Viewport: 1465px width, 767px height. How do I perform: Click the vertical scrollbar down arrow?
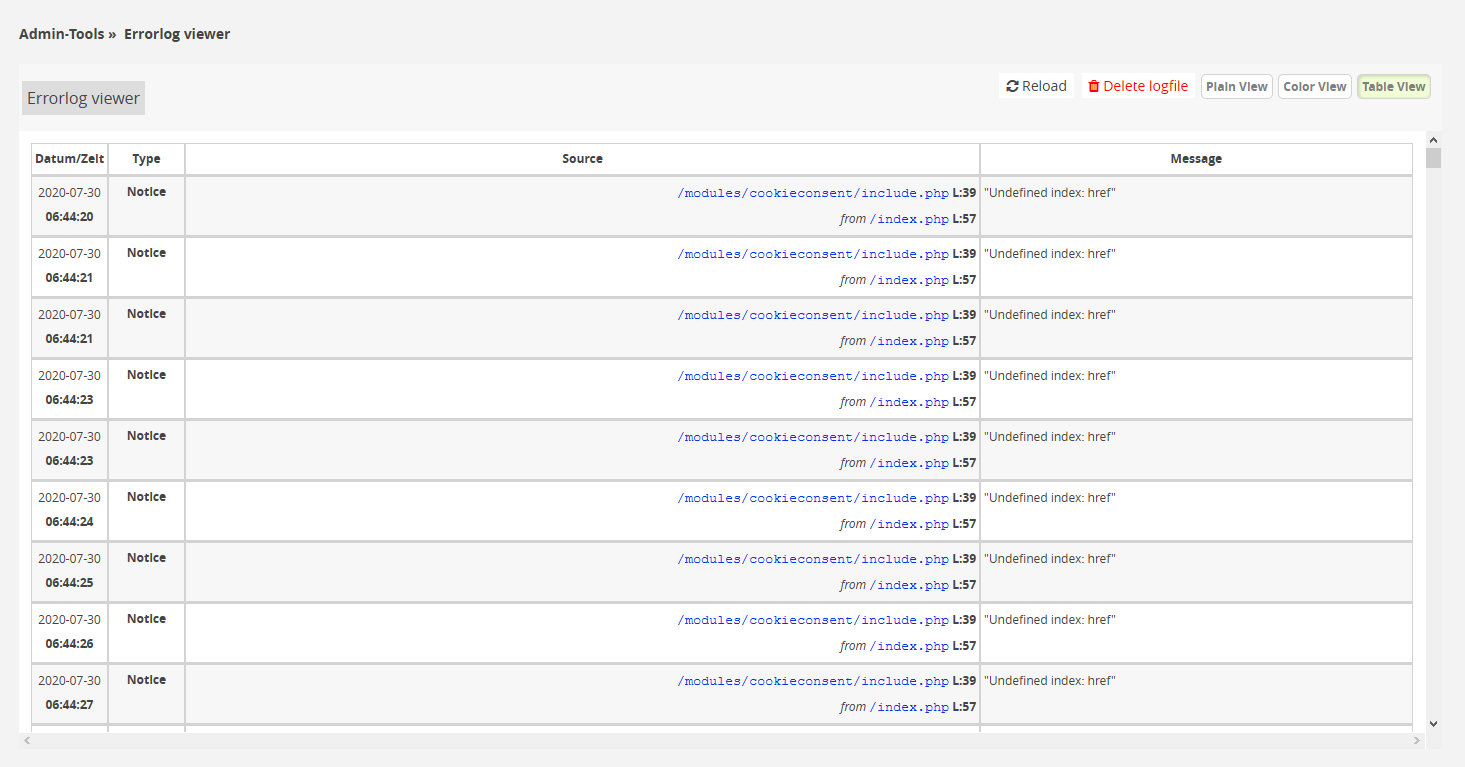click(1433, 723)
